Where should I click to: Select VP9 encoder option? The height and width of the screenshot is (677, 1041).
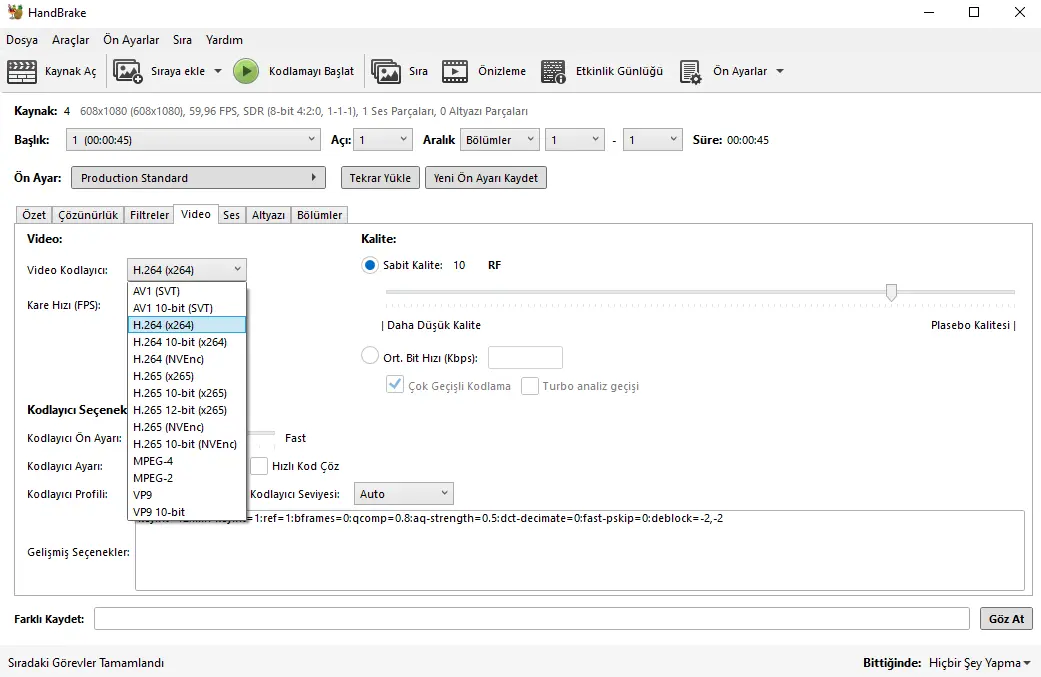click(x=187, y=495)
